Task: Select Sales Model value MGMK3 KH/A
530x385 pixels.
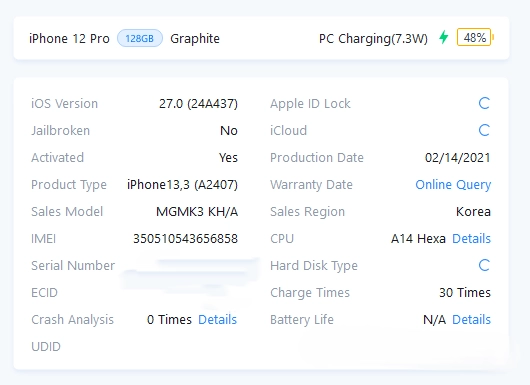Action: click(x=197, y=212)
